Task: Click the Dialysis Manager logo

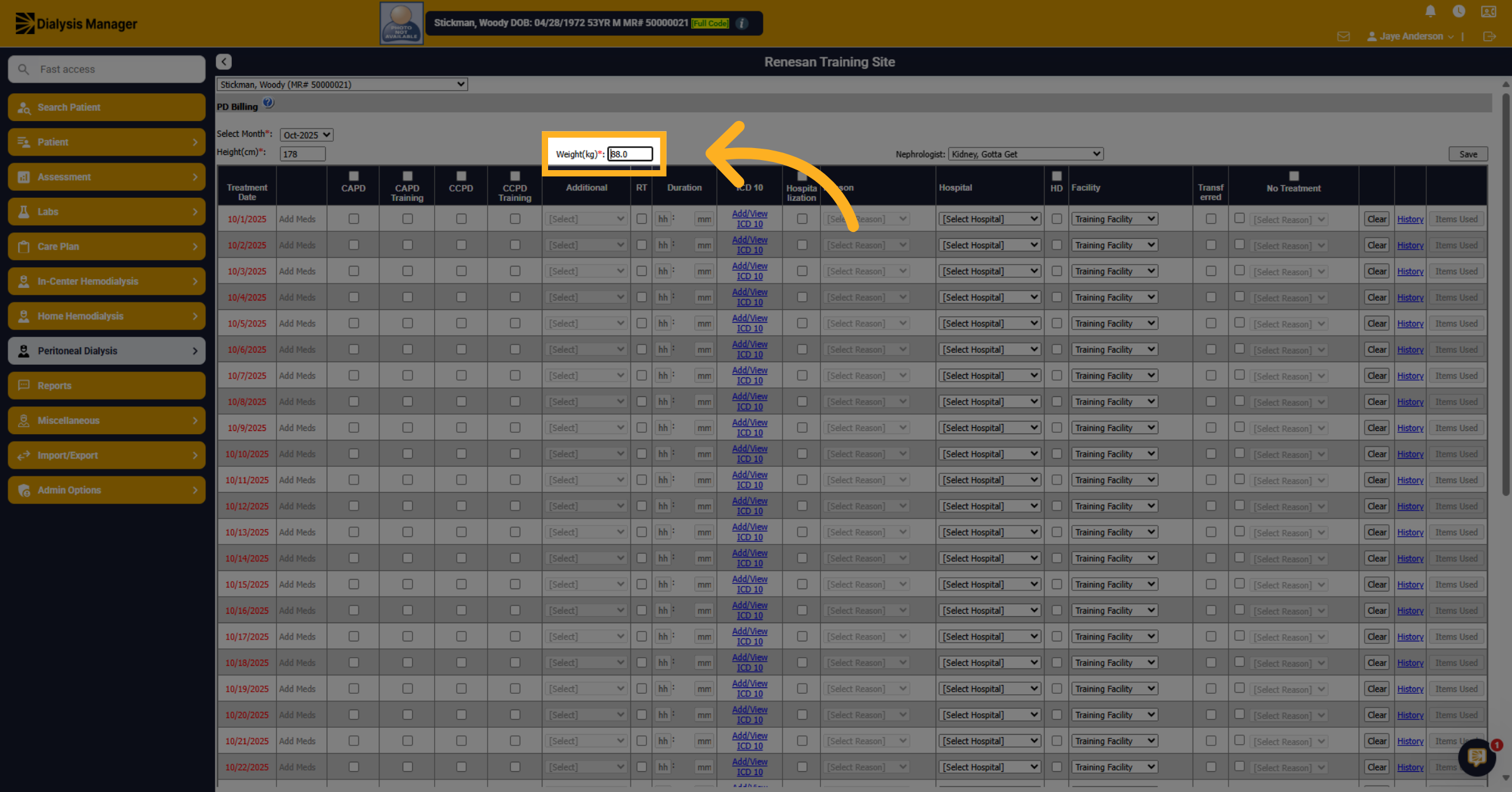Action: [x=76, y=23]
